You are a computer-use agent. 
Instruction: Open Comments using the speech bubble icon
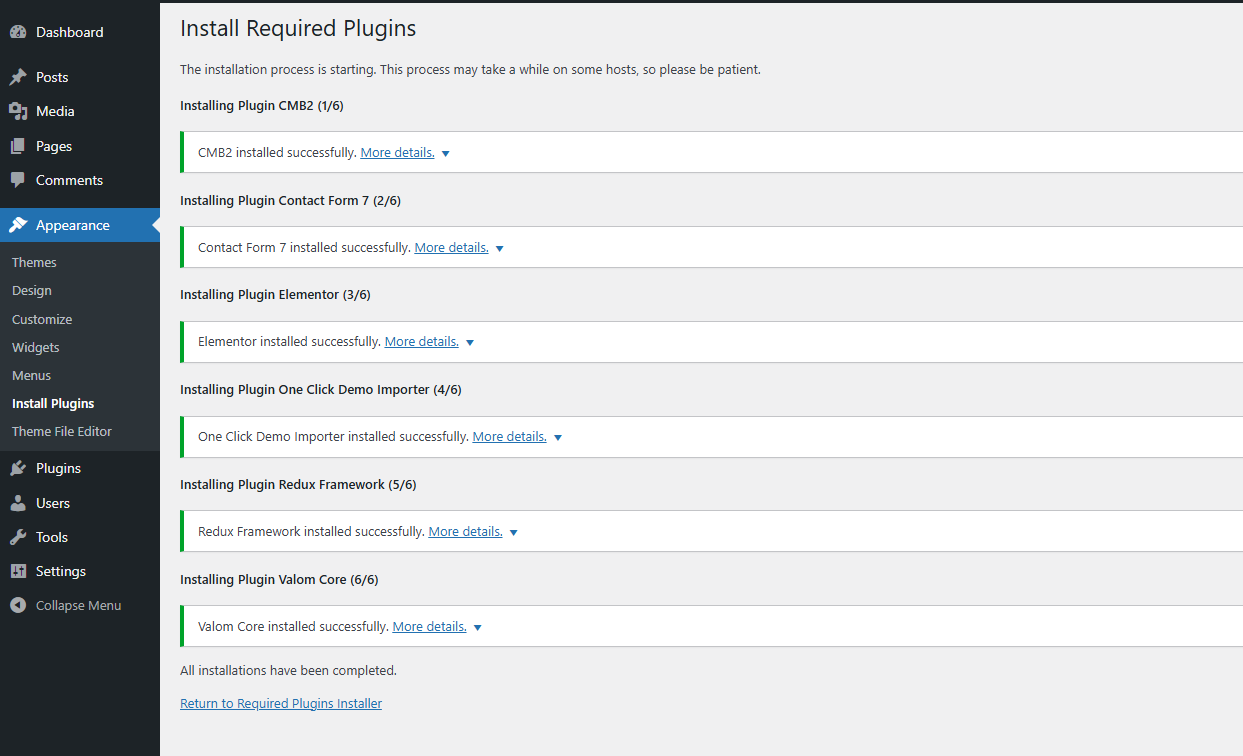18,180
